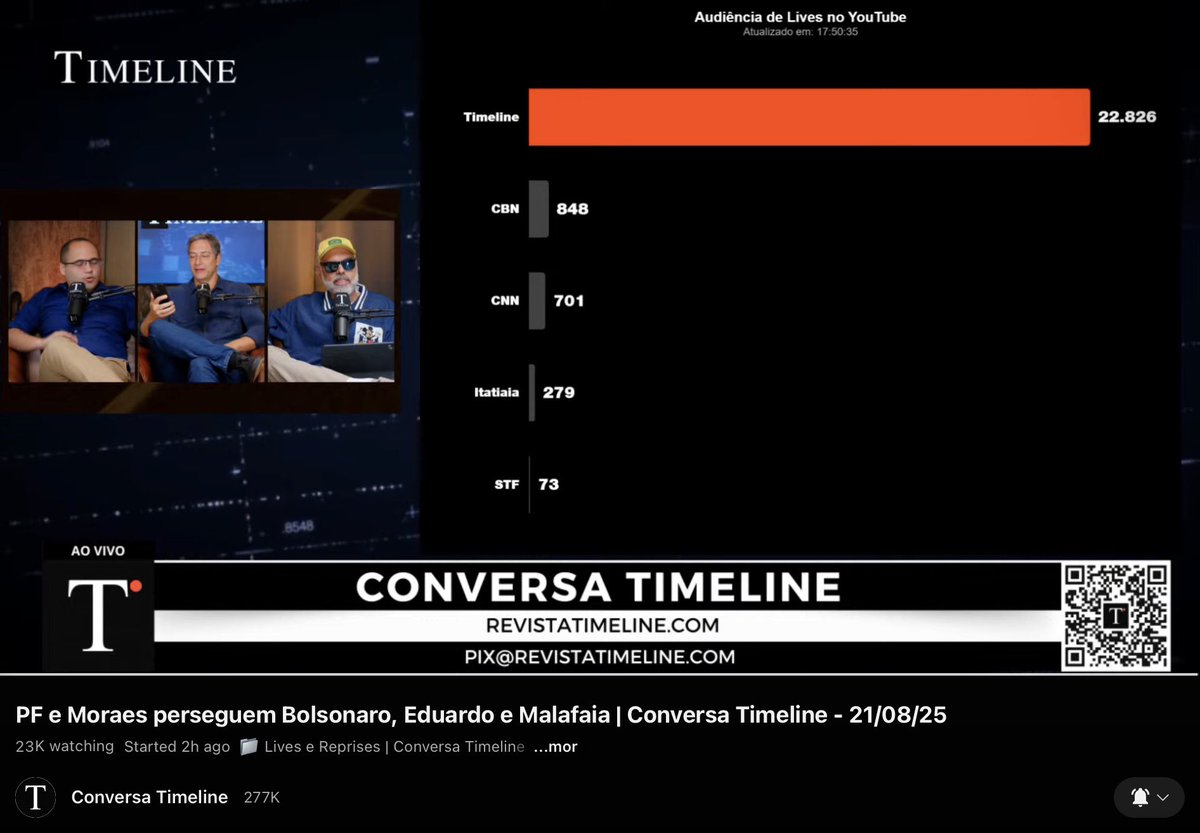Click the Started 2h ago text
Viewport: 1200px width, 833px height.
(177, 746)
